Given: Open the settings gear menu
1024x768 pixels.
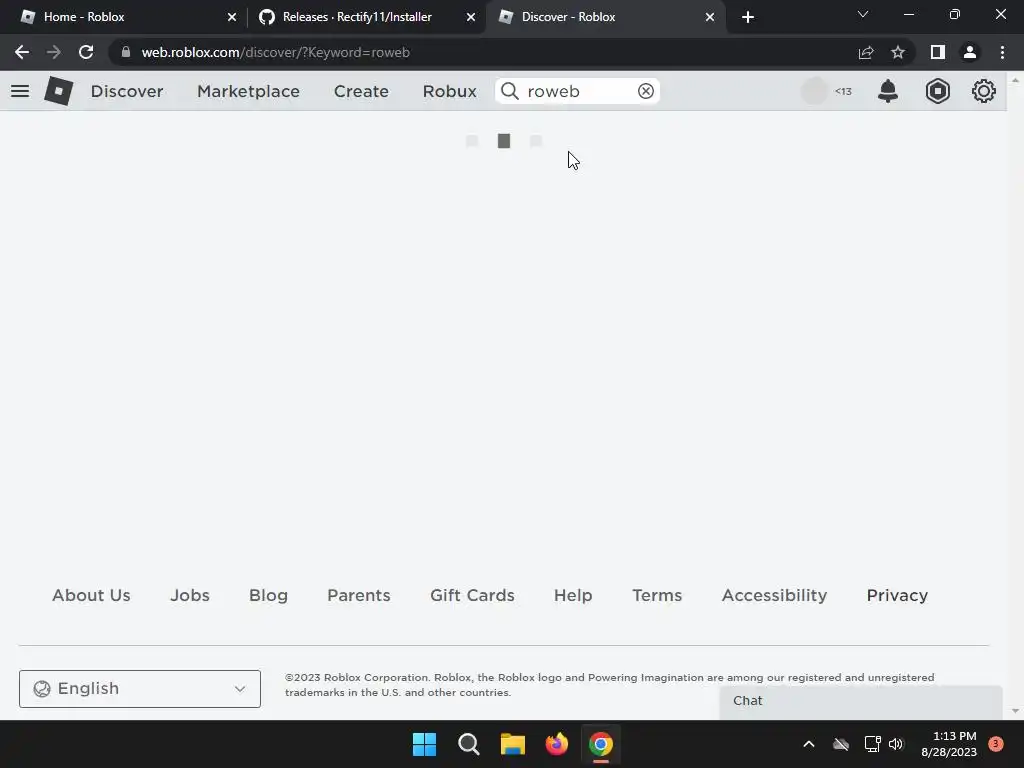Looking at the screenshot, I should [984, 91].
